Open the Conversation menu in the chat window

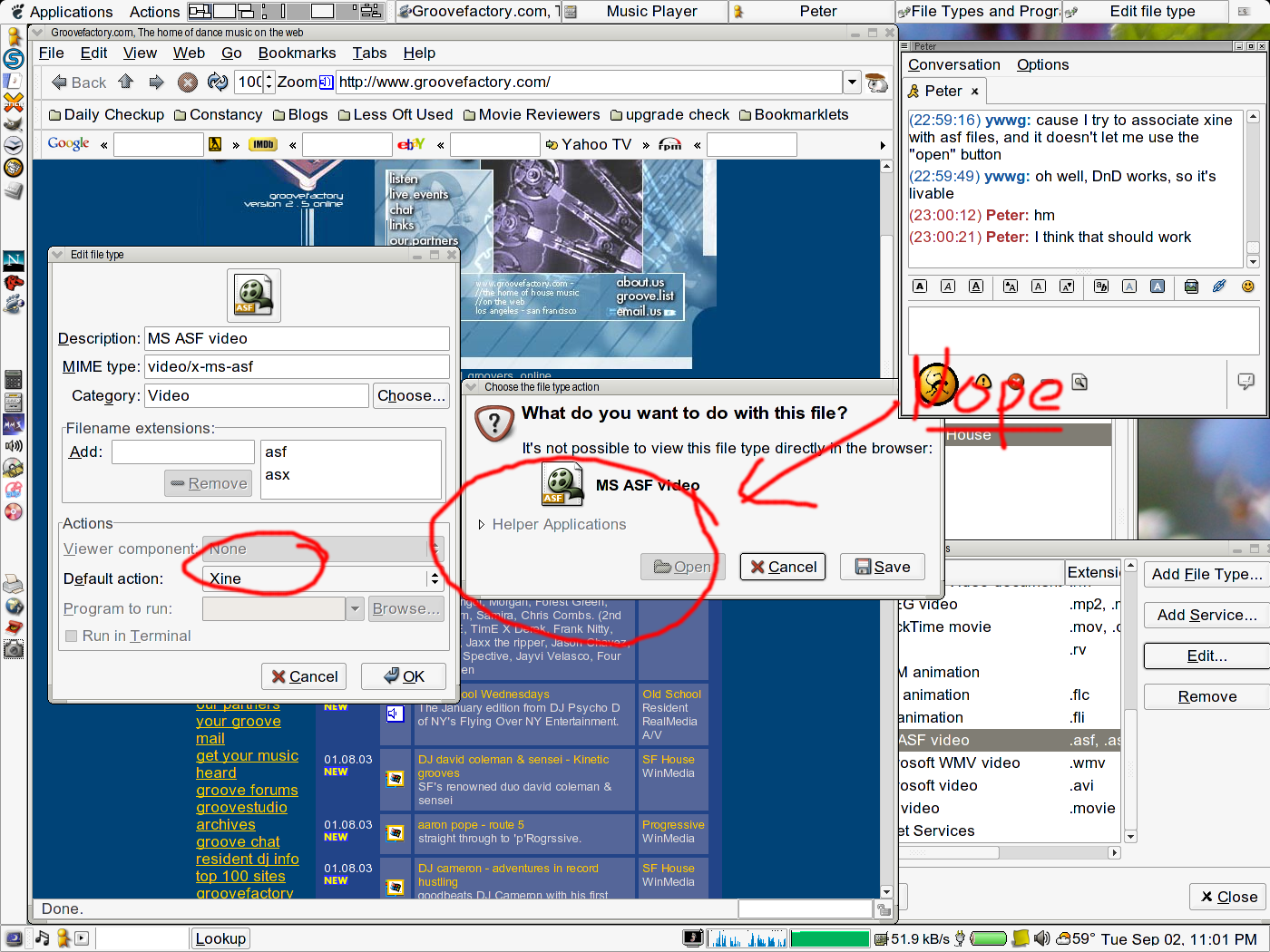954,65
